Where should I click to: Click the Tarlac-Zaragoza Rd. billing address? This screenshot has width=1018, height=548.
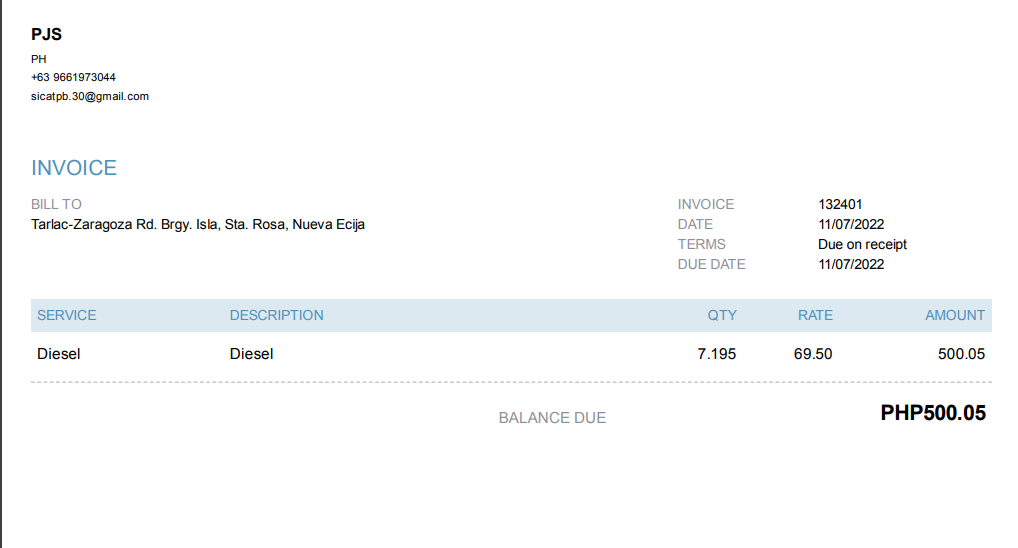pos(198,224)
